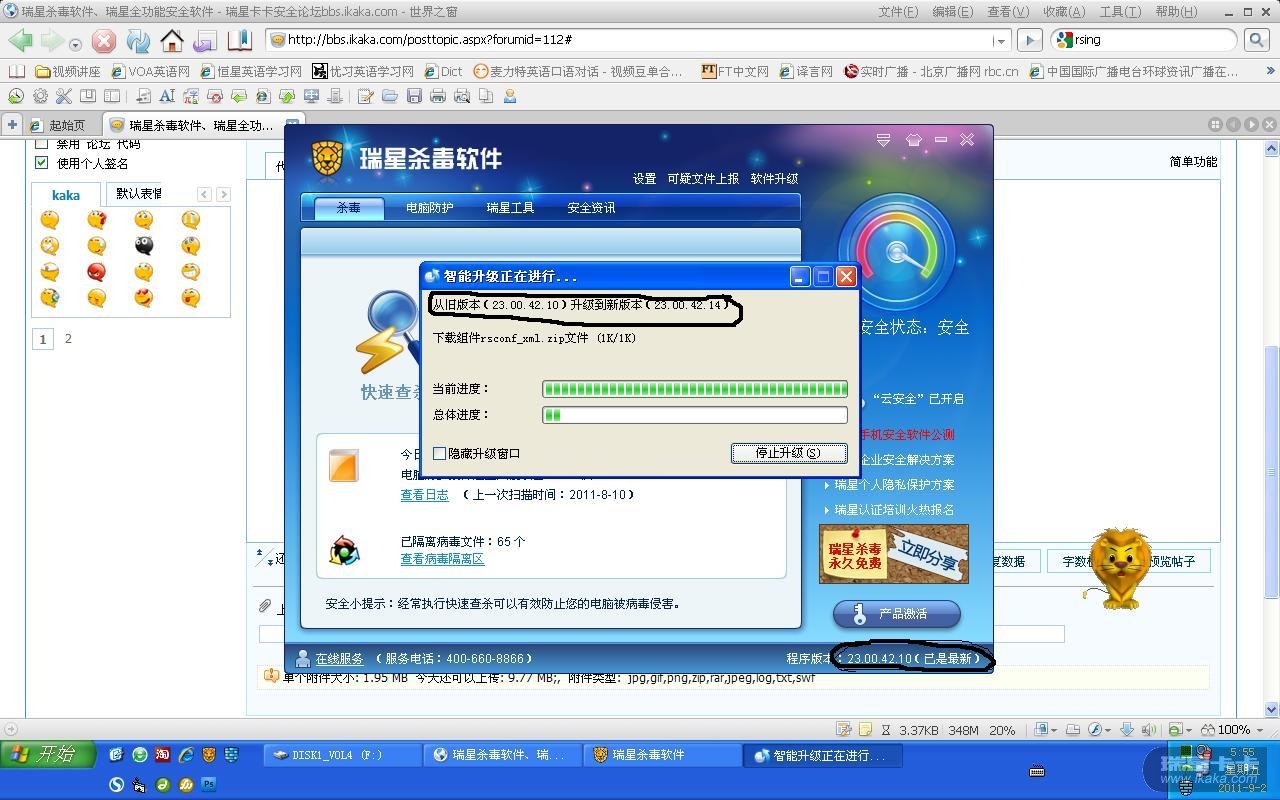Click the 软件升级 link in Rising header
Screen dimensions: 1280x800
774,179
